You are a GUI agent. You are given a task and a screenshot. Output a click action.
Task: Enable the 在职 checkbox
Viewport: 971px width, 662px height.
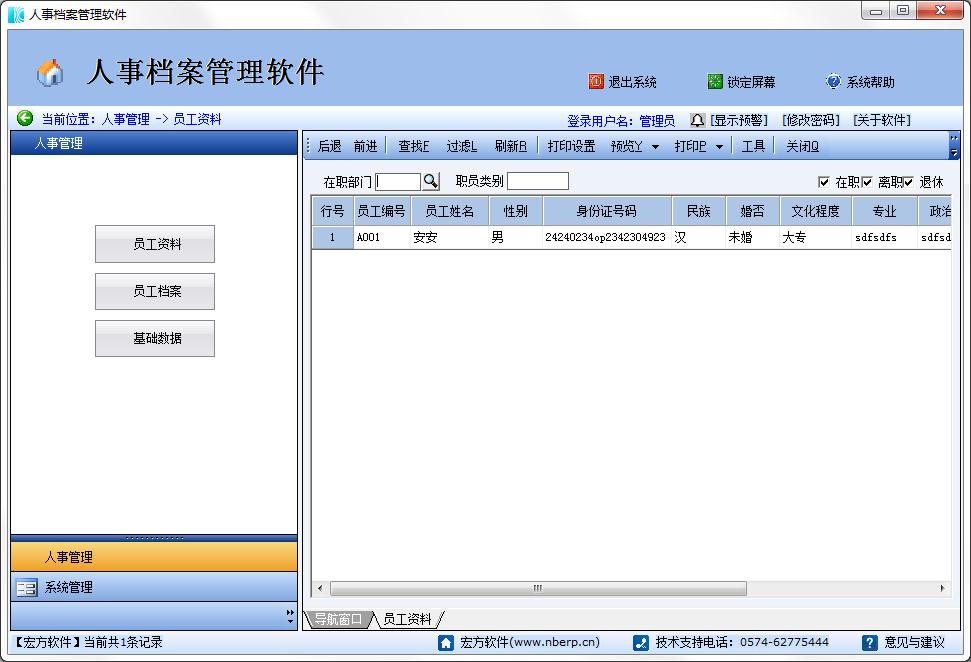(822, 181)
